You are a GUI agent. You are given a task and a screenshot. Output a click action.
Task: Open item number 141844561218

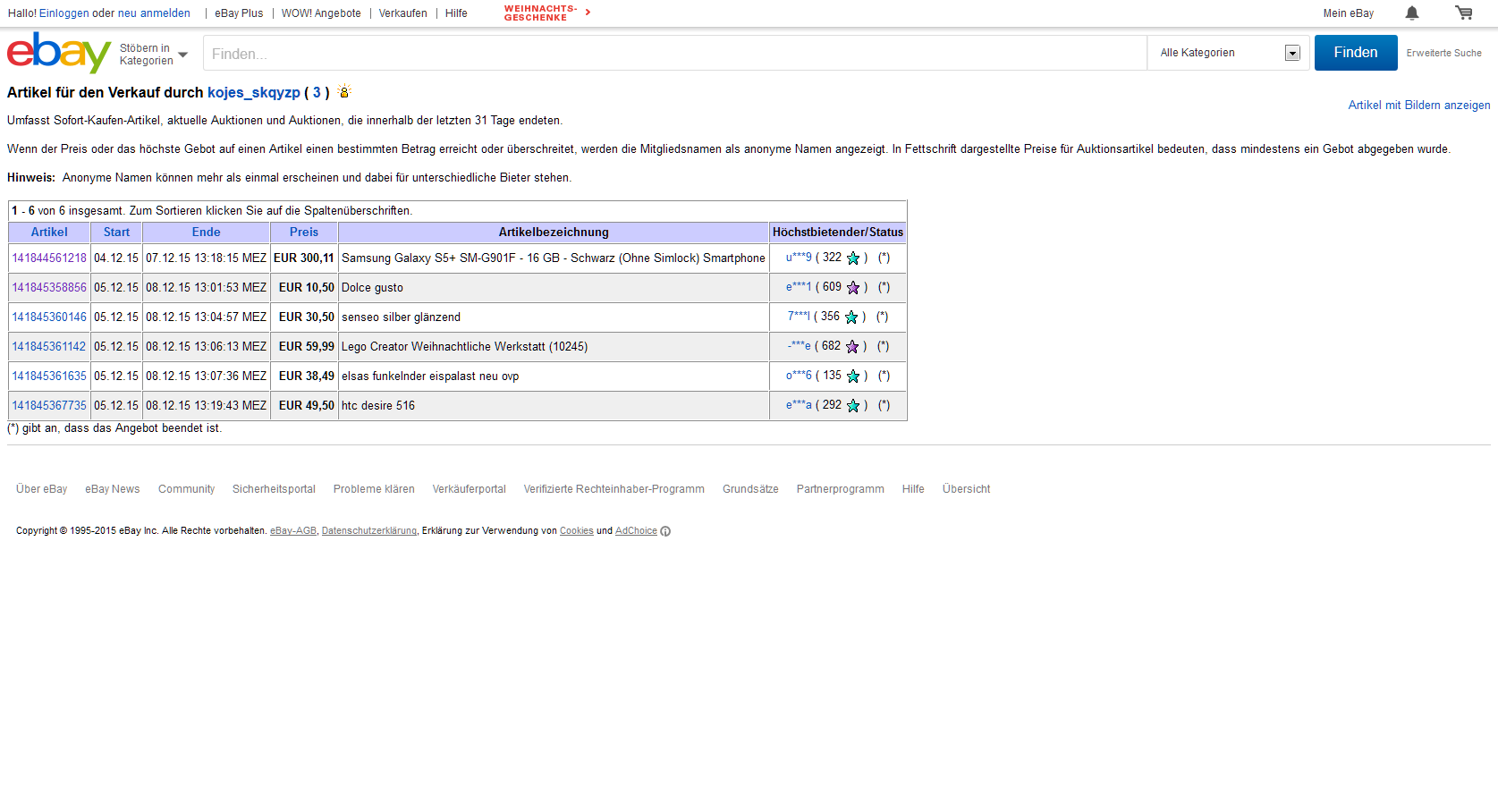tap(49, 258)
